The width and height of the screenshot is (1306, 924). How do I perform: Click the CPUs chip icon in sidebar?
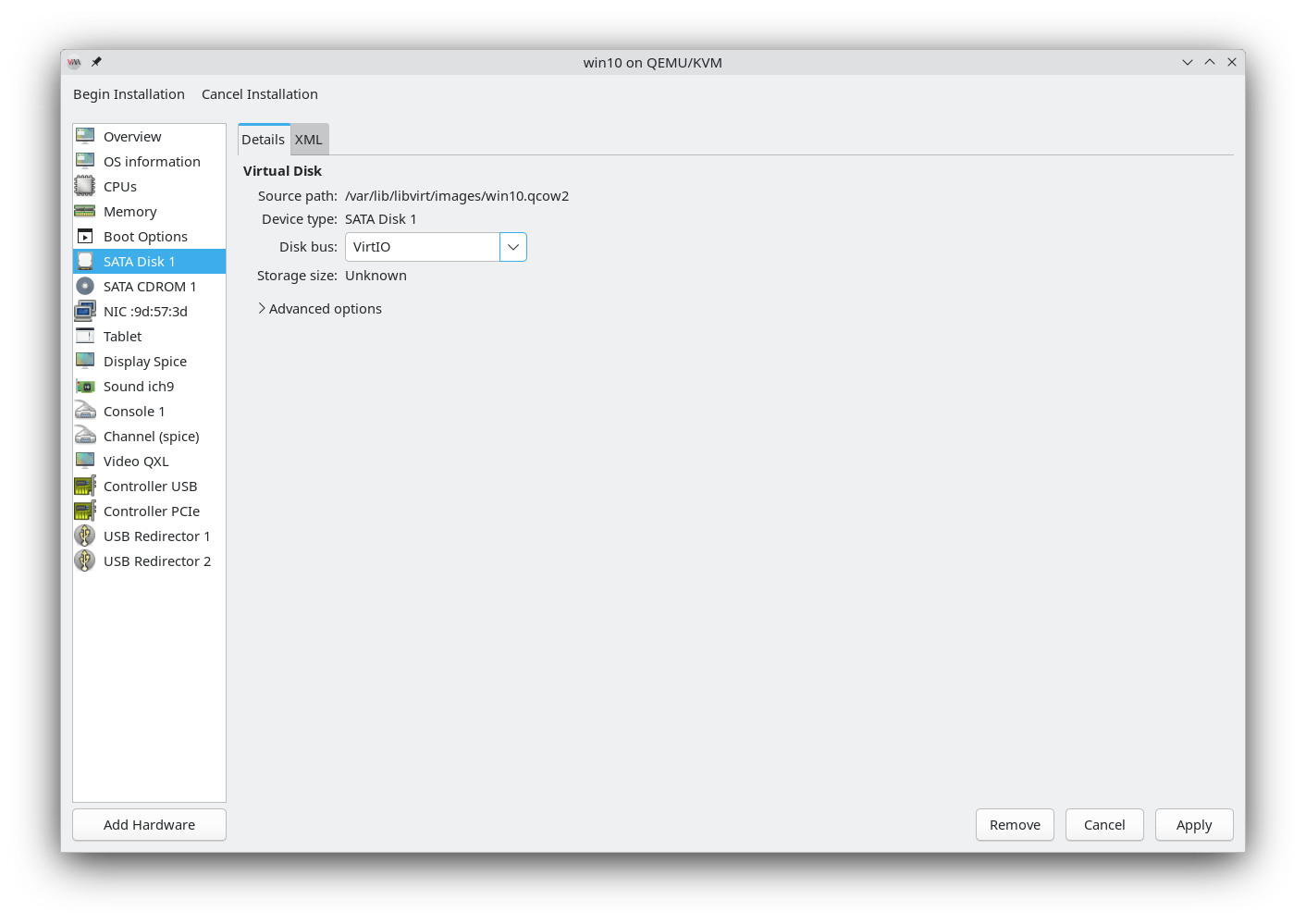click(x=85, y=186)
